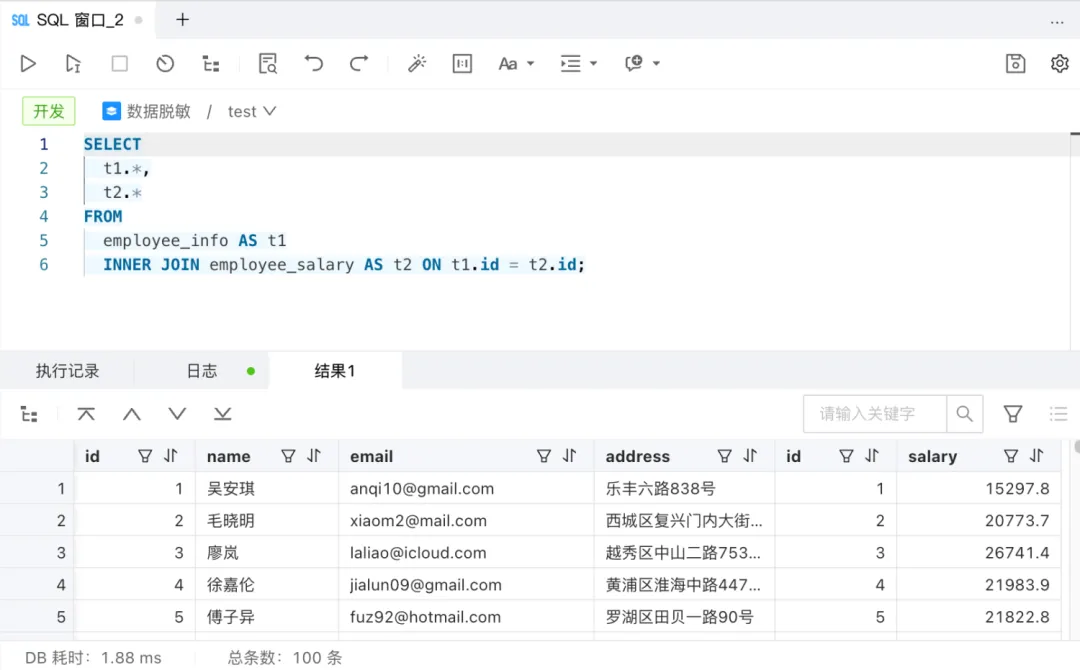The width and height of the screenshot is (1080, 670).
Task: Click the 开发 environment tag
Action: 49,111
